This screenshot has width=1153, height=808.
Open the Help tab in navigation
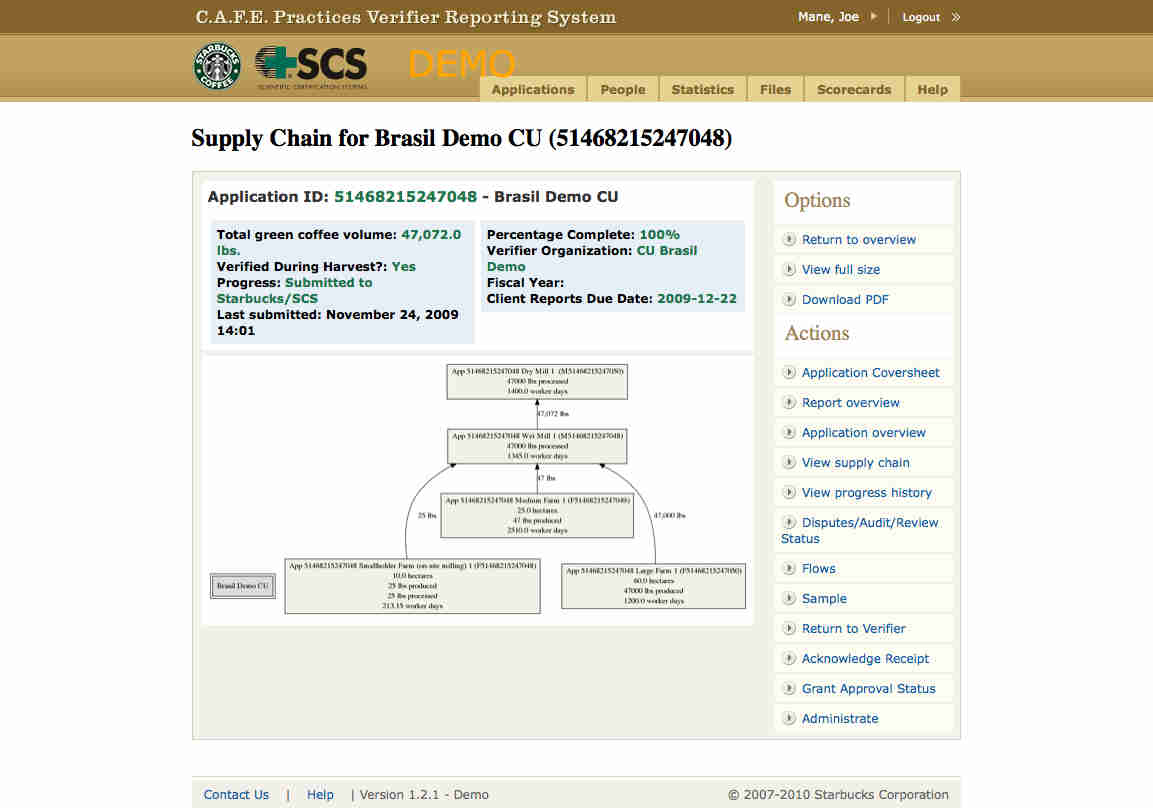pos(932,89)
